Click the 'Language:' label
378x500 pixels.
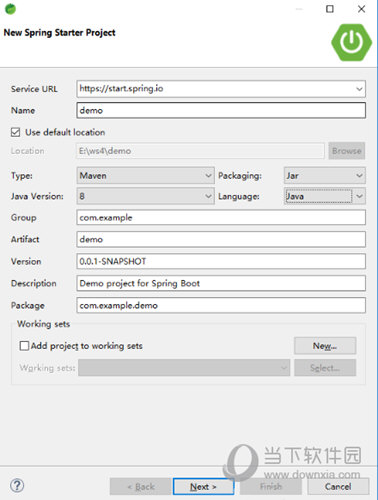[239, 197]
